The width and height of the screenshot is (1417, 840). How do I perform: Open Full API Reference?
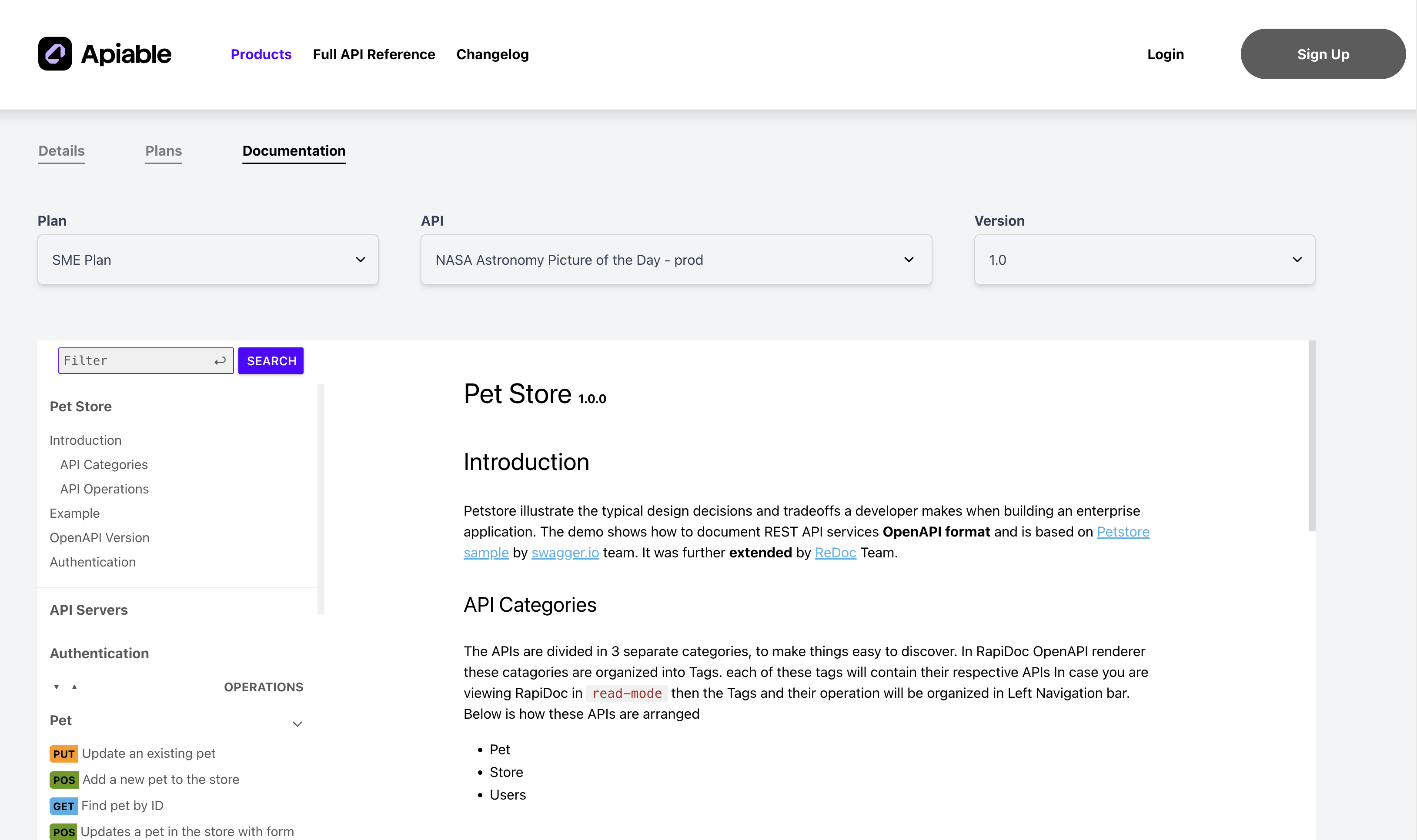point(374,54)
